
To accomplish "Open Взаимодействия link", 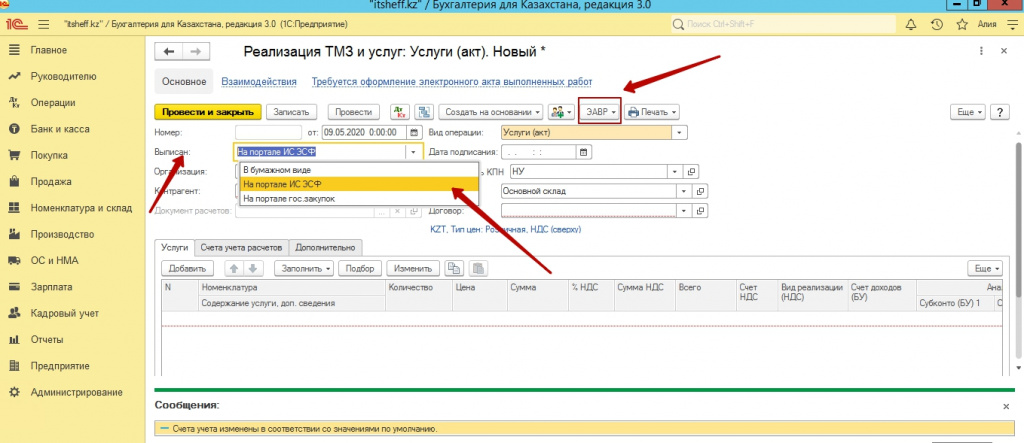I will [259, 82].
